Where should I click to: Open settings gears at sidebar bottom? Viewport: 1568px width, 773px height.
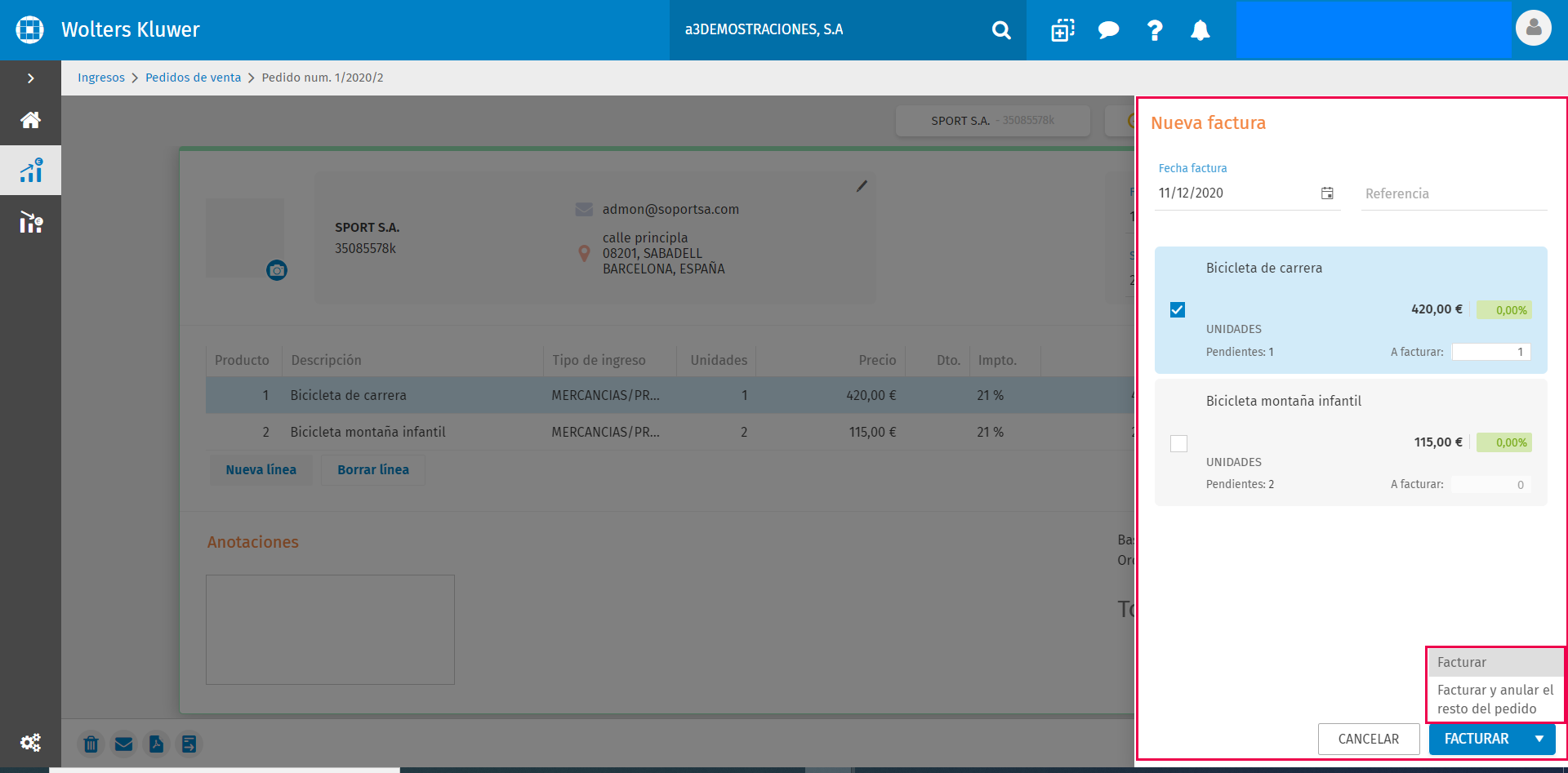click(x=30, y=742)
